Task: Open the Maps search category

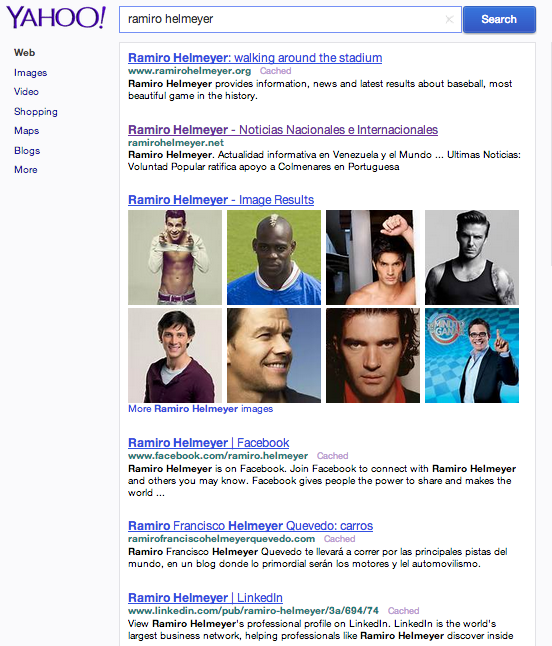Action: pos(27,131)
